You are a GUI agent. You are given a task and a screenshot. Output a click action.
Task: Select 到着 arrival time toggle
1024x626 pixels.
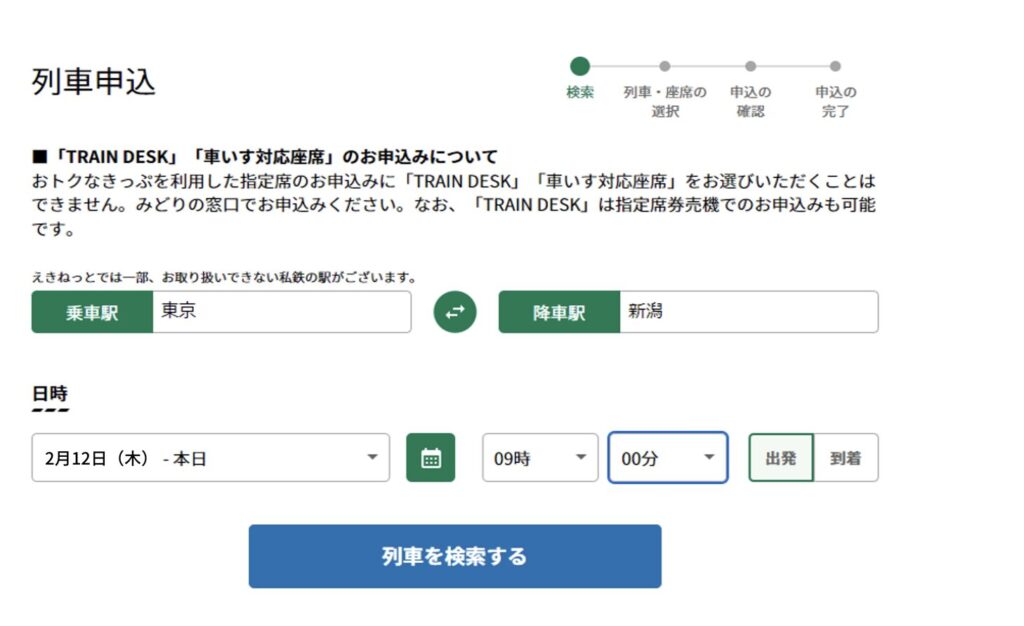click(846, 458)
